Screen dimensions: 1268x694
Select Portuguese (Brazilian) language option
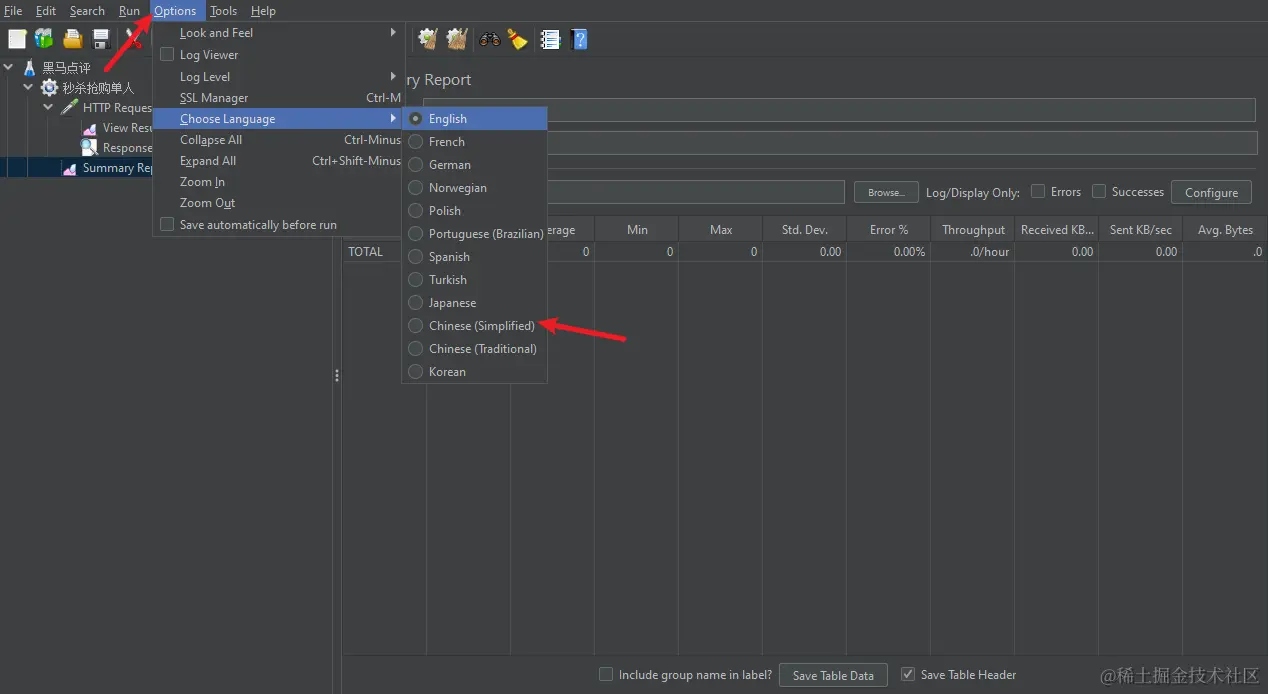[x=474, y=233]
